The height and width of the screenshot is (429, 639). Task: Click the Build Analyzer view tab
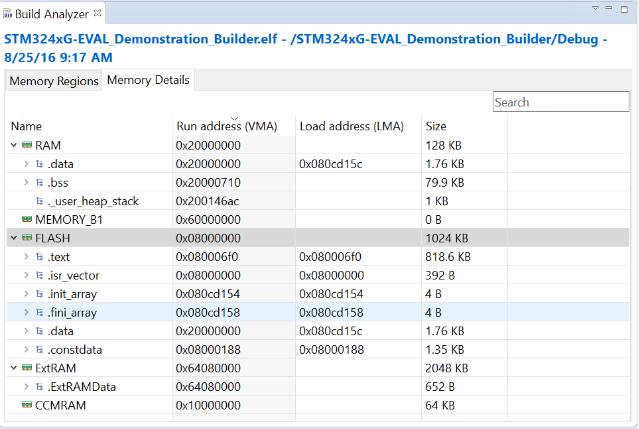(52, 14)
